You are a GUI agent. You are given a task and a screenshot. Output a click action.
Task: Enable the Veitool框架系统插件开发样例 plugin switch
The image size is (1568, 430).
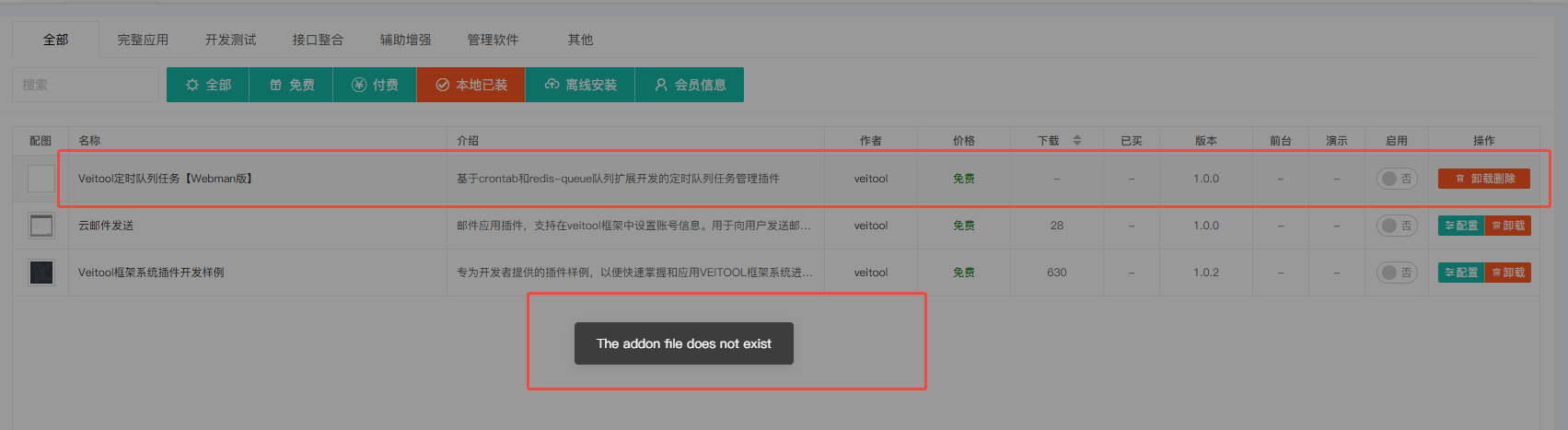tap(1396, 273)
